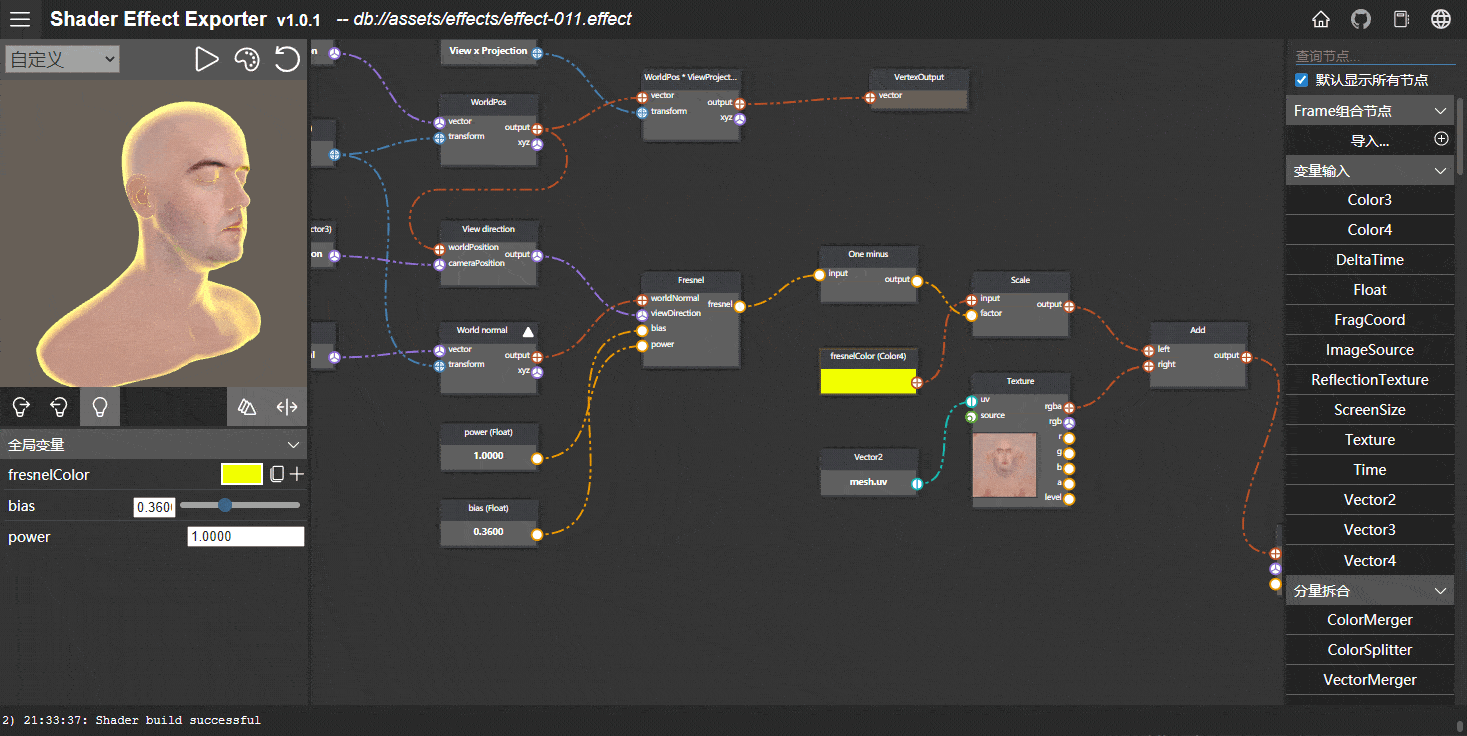Select the ColorSplitter node entry
1467x736 pixels.
[x=1369, y=650]
